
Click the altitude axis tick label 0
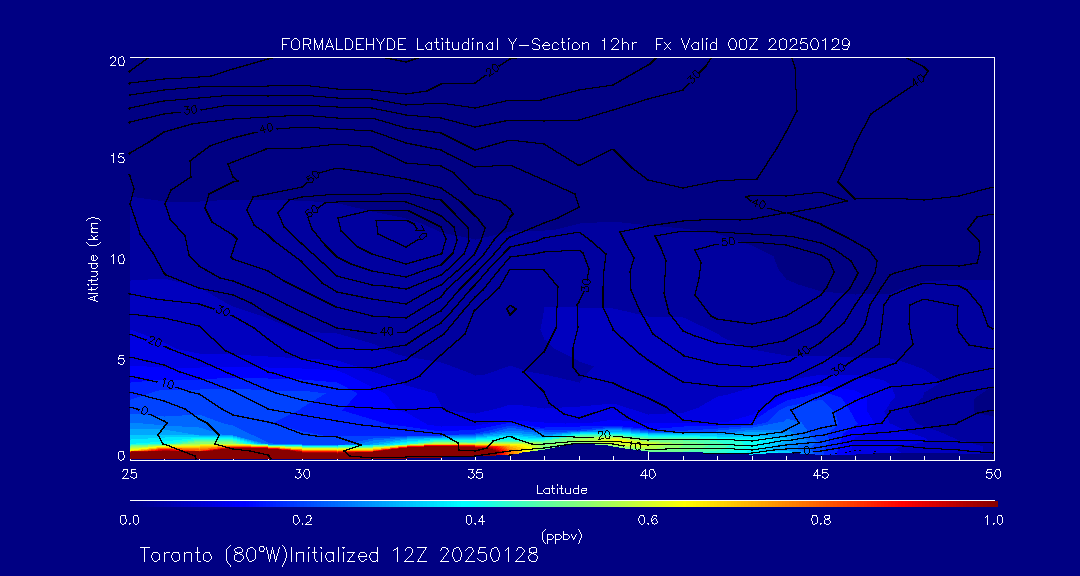coord(120,455)
